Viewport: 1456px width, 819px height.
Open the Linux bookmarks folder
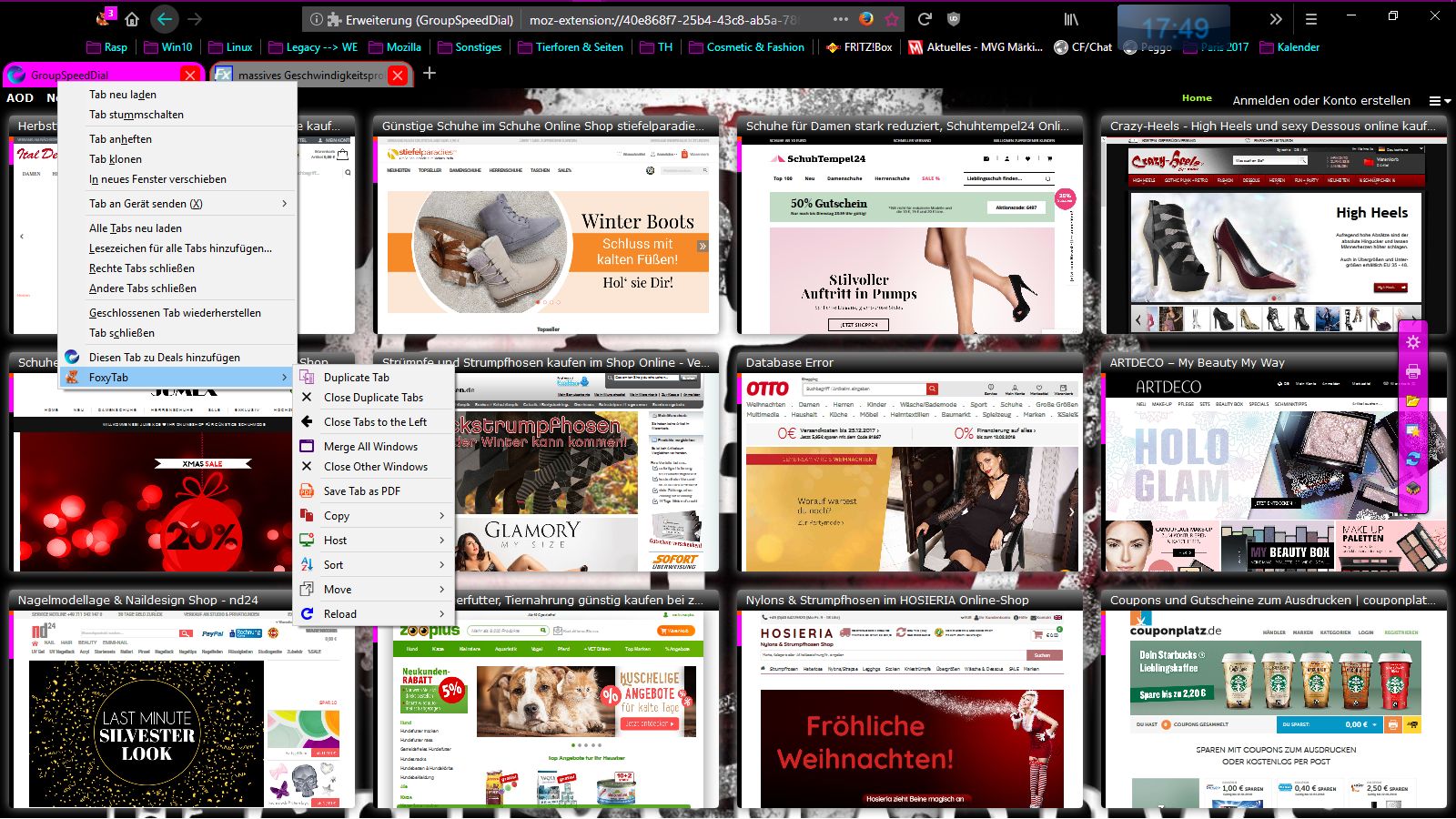point(230,46)
